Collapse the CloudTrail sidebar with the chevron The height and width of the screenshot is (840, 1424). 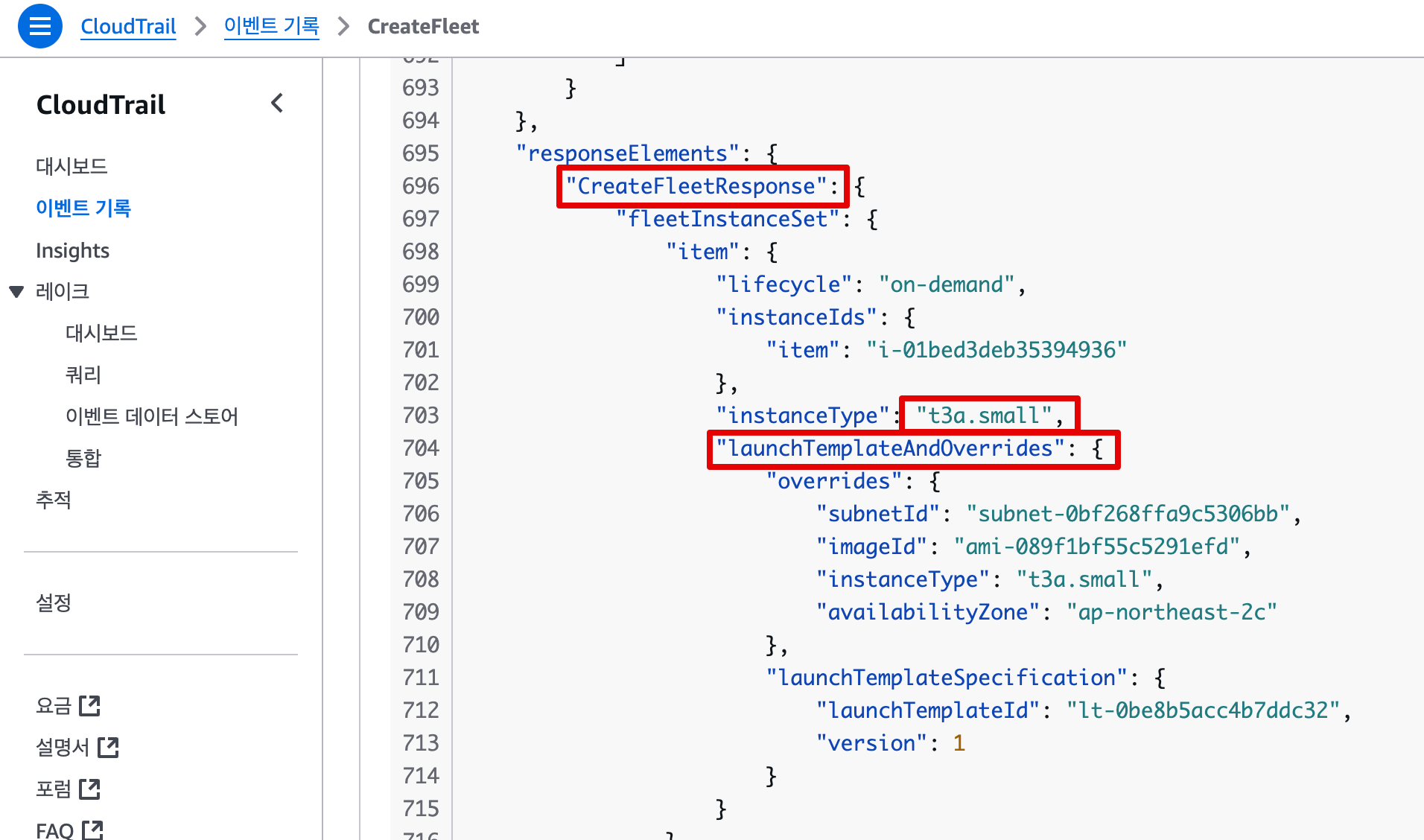tap(277, 103)
